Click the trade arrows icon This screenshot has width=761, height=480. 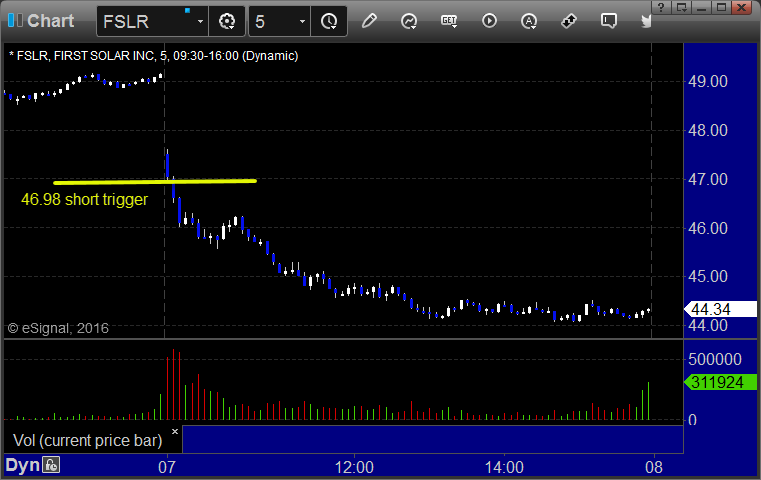click(569, 21)
